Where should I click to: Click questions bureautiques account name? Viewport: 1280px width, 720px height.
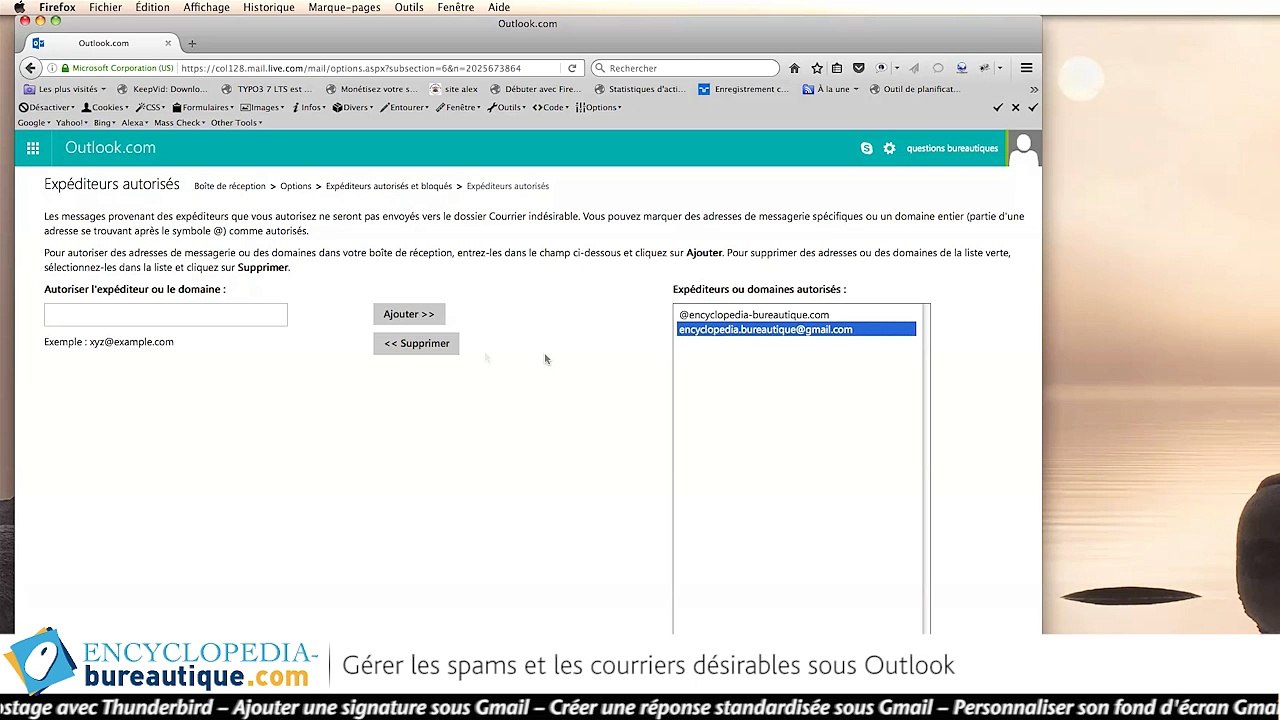[x=952, y=148]
